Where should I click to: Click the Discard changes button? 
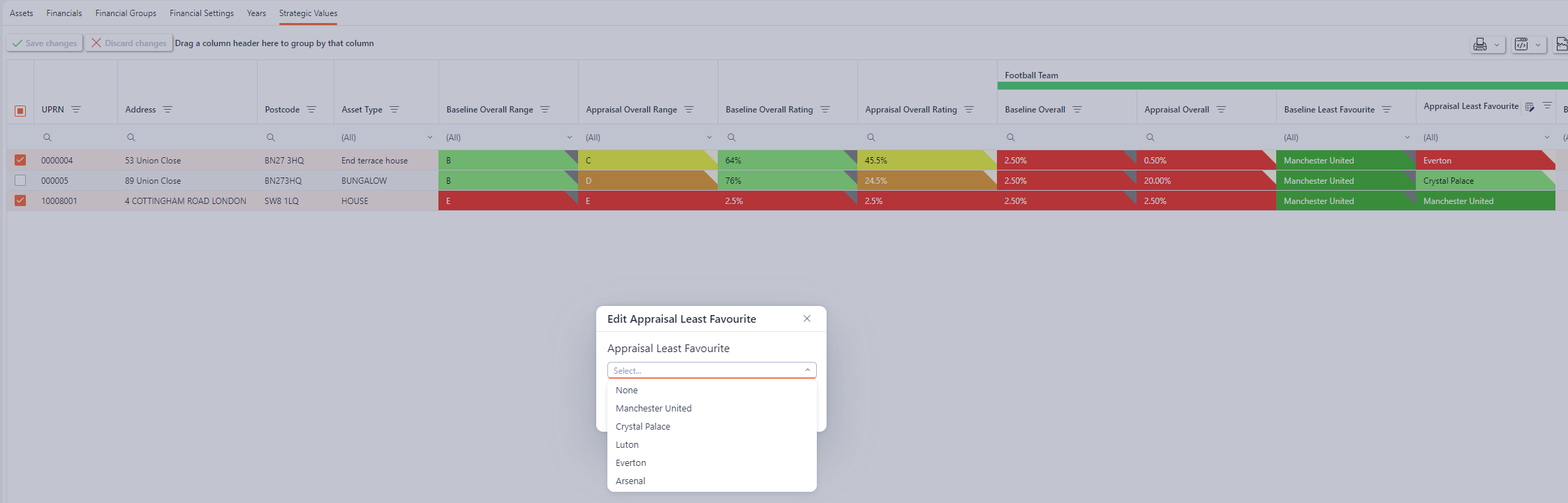point(129,43)
